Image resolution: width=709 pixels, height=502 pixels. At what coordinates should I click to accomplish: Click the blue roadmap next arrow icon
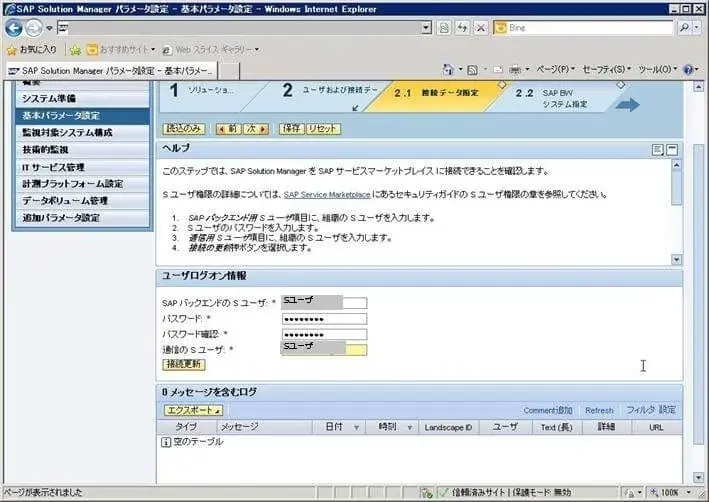coord(628,105)
